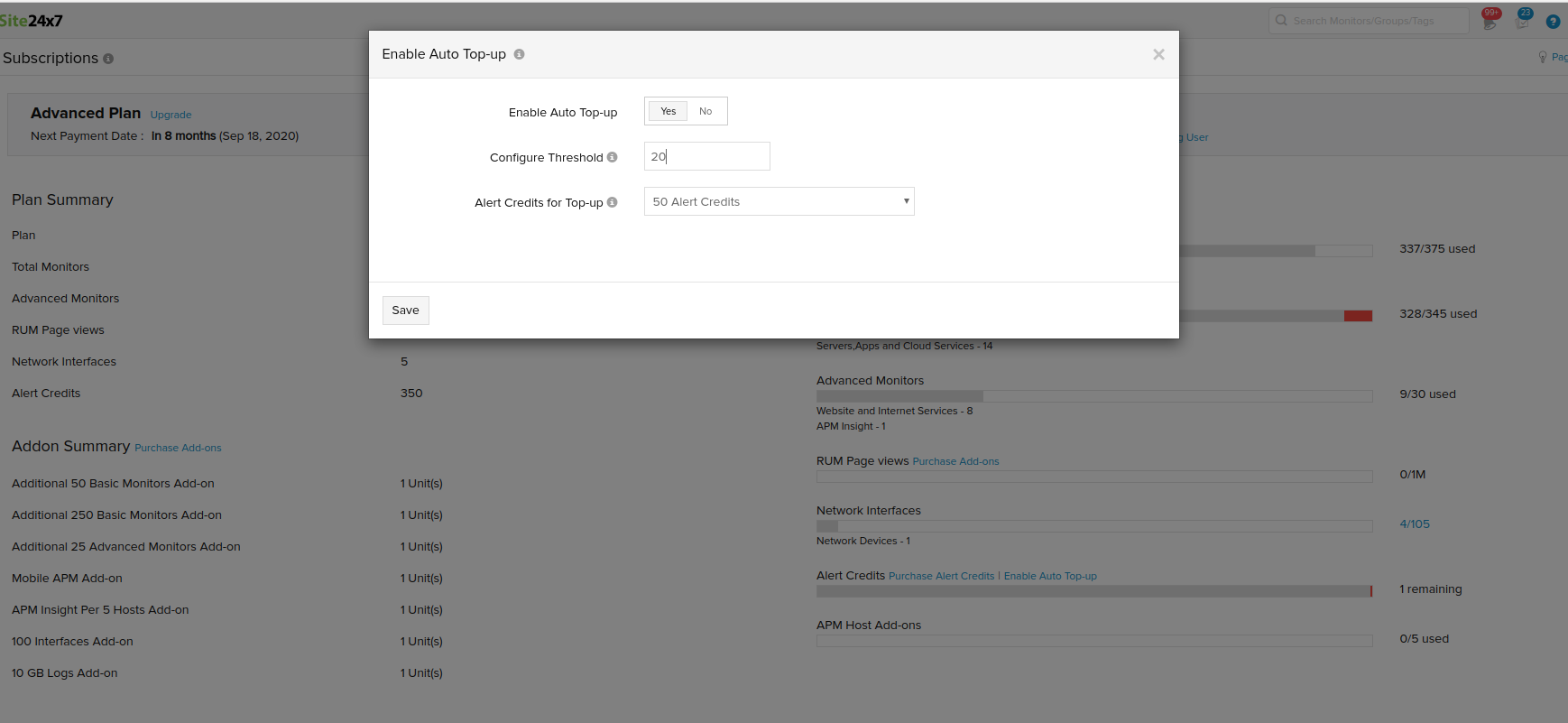Click the Configure Threshold input field
Screen dimensions: 1568x723
(706, 156)
